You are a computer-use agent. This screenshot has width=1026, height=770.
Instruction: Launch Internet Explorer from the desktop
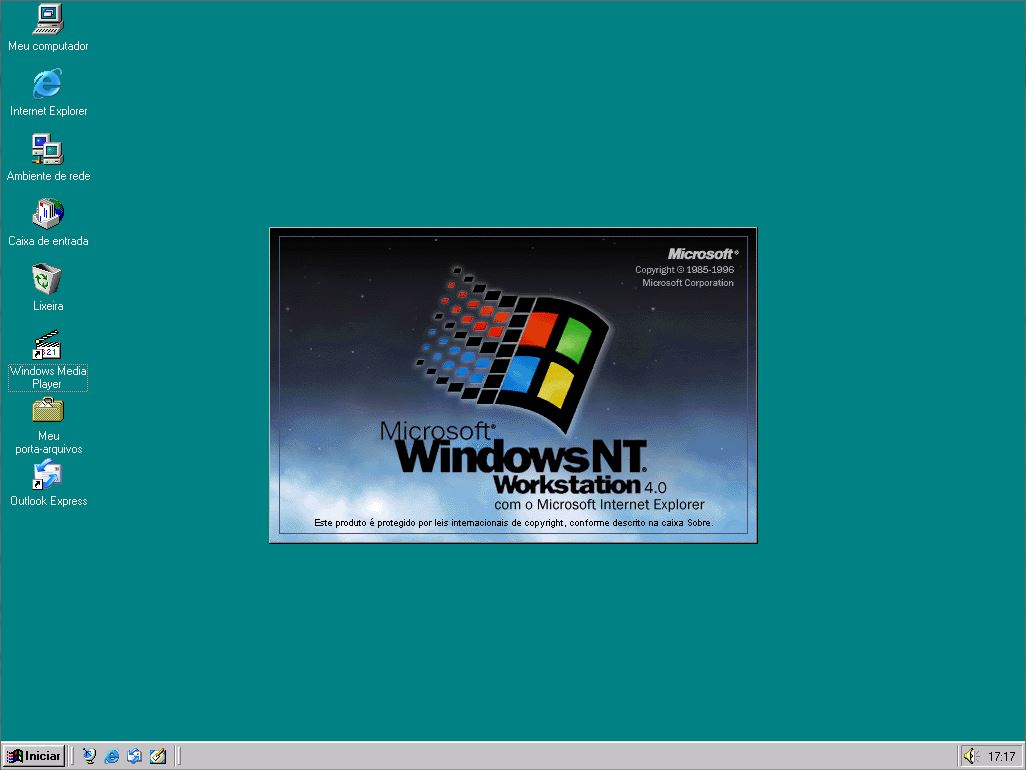pos(47,85)
